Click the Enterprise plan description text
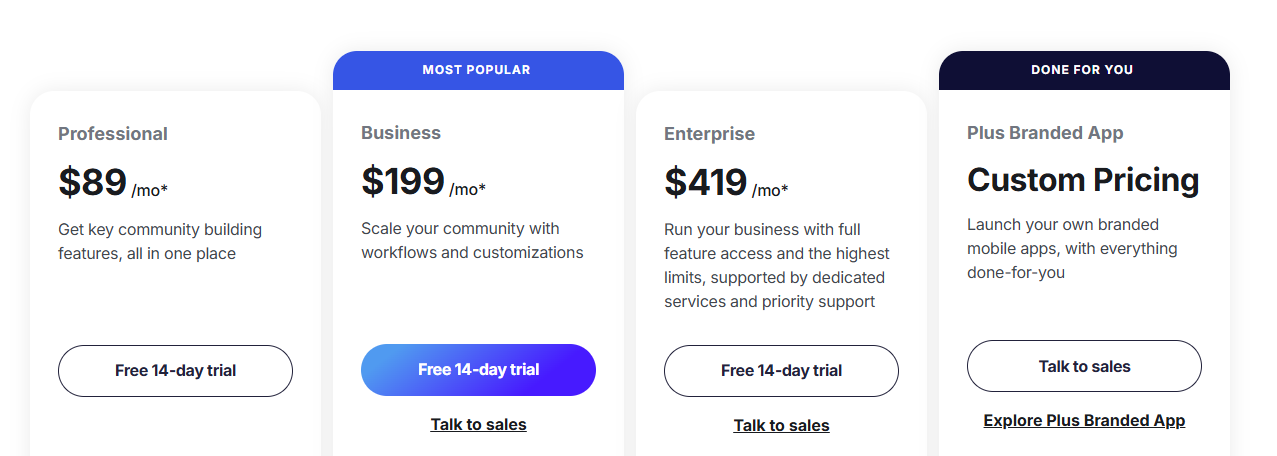 [x=777, y=266]
